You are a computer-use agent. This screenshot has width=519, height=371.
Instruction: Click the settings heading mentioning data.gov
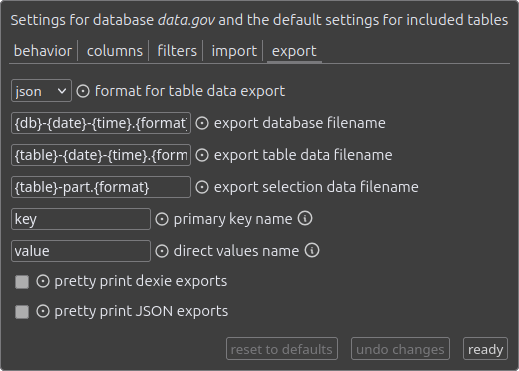(259, 20)
